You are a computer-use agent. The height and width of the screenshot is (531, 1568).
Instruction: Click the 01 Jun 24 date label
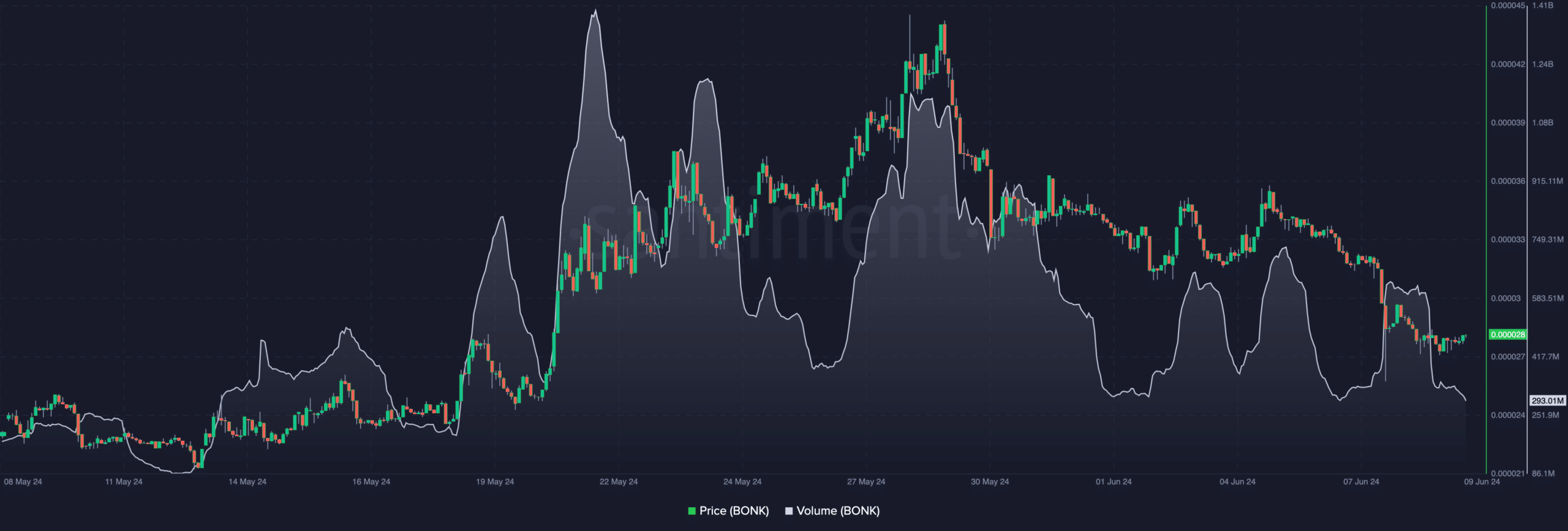pos(1114,481)
